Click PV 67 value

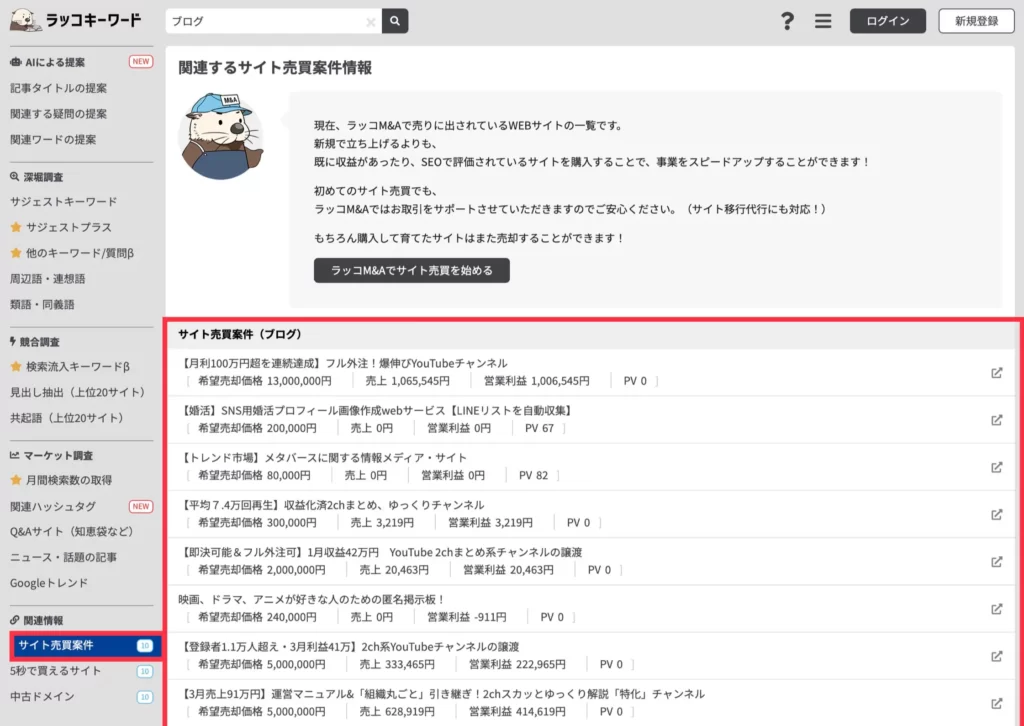click(x=539, y=428)
